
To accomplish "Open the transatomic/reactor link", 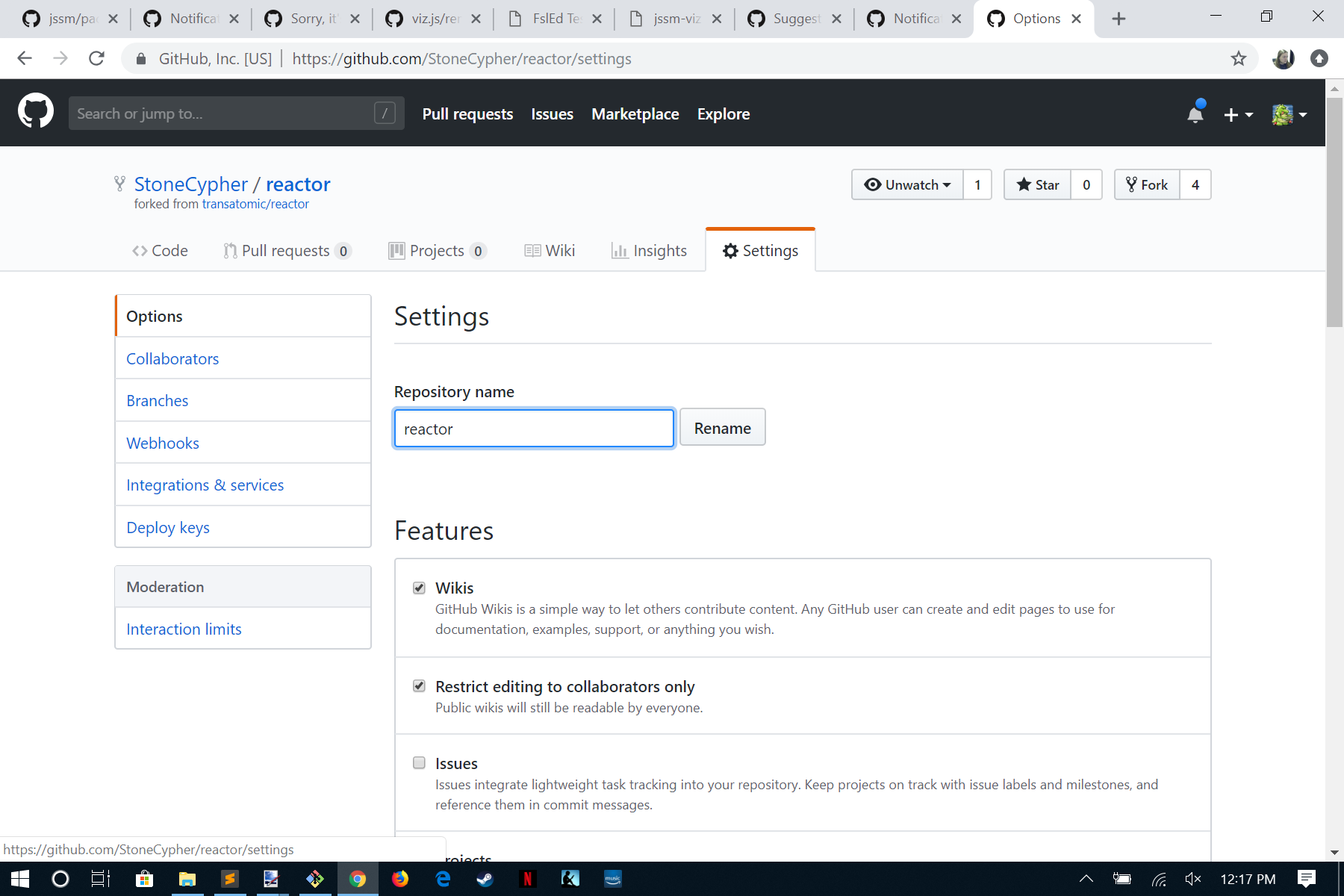I will [x=255, y=203].
